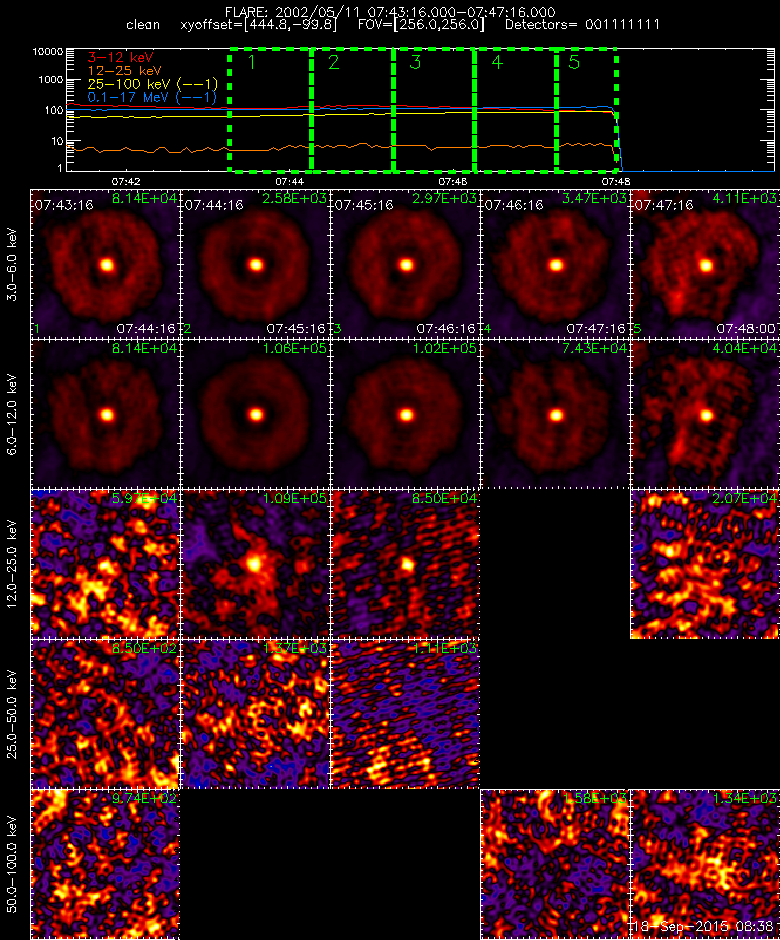Pick the 12.0-25.0 keV image labeled 2.07E+04

tap(705, 564)
